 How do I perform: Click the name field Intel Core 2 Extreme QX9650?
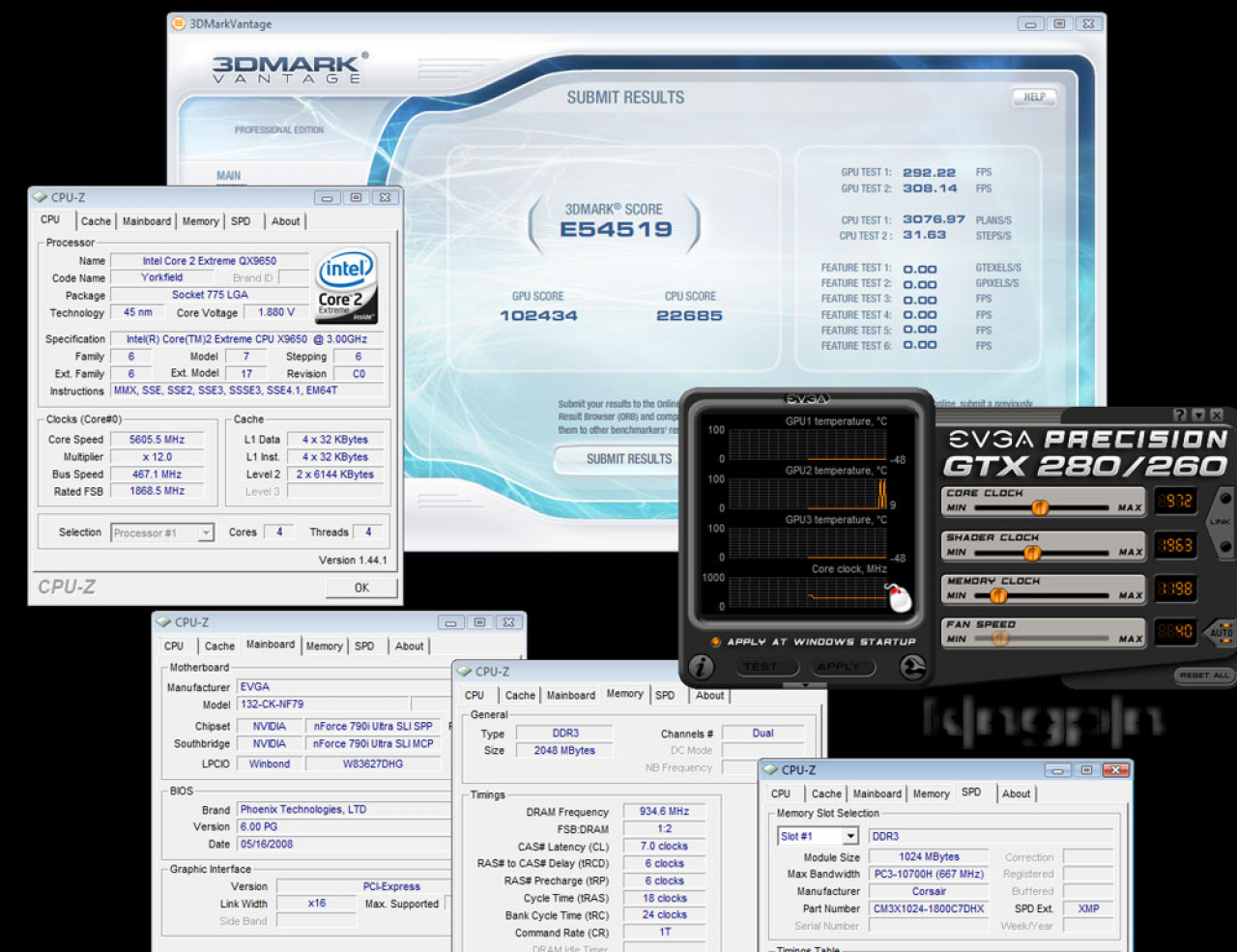point(210,261)
